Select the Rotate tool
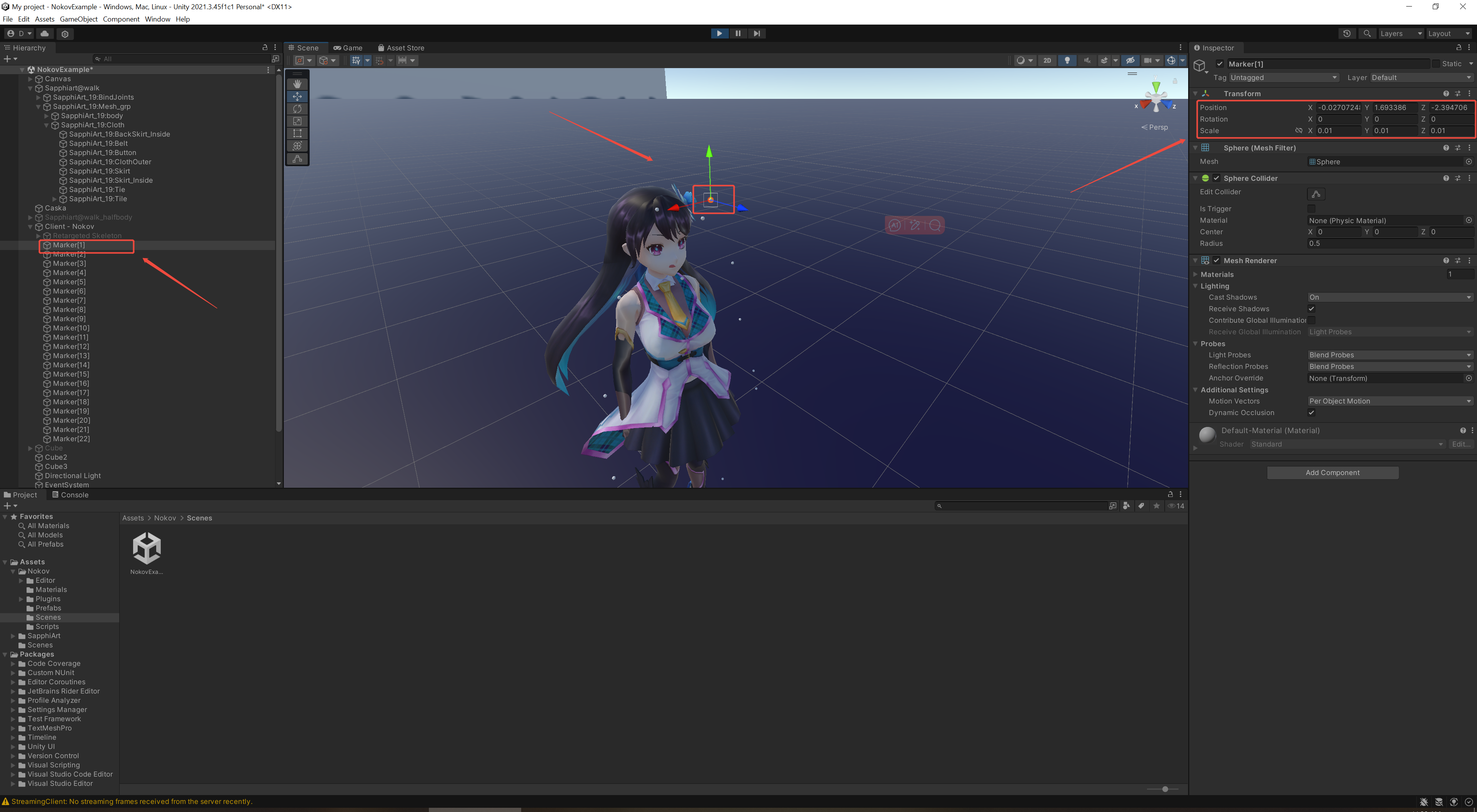The height and width of the screenshot is (812, 1477). pyautogui.click(x=297, y=109)
